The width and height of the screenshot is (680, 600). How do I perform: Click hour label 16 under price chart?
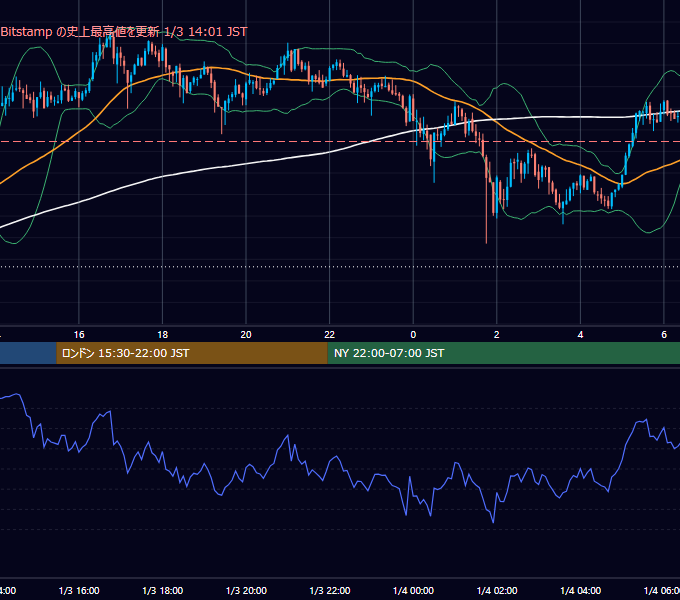click(79, 335)
